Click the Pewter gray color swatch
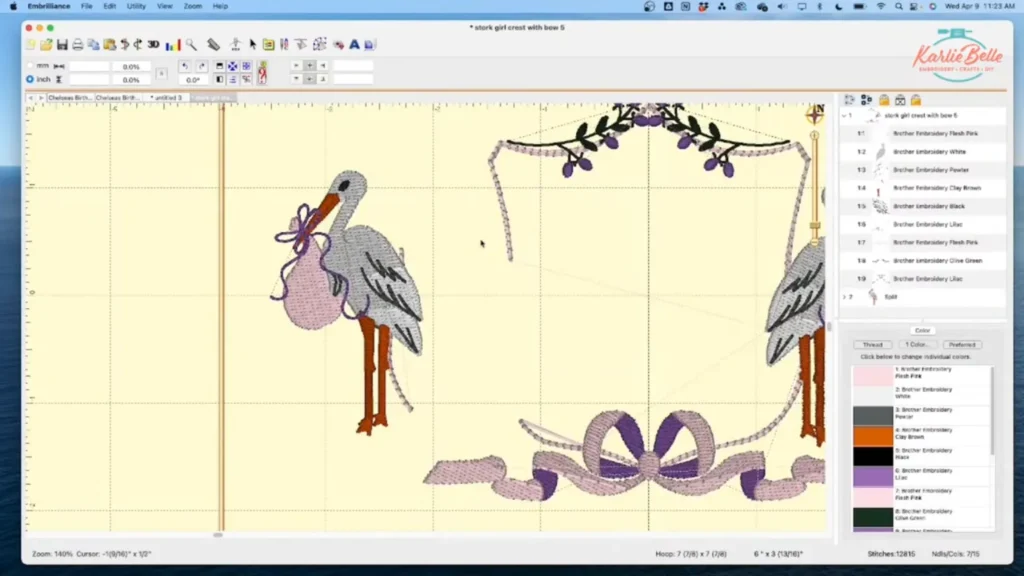1024x576 pixels. click(x=872, y=415)
